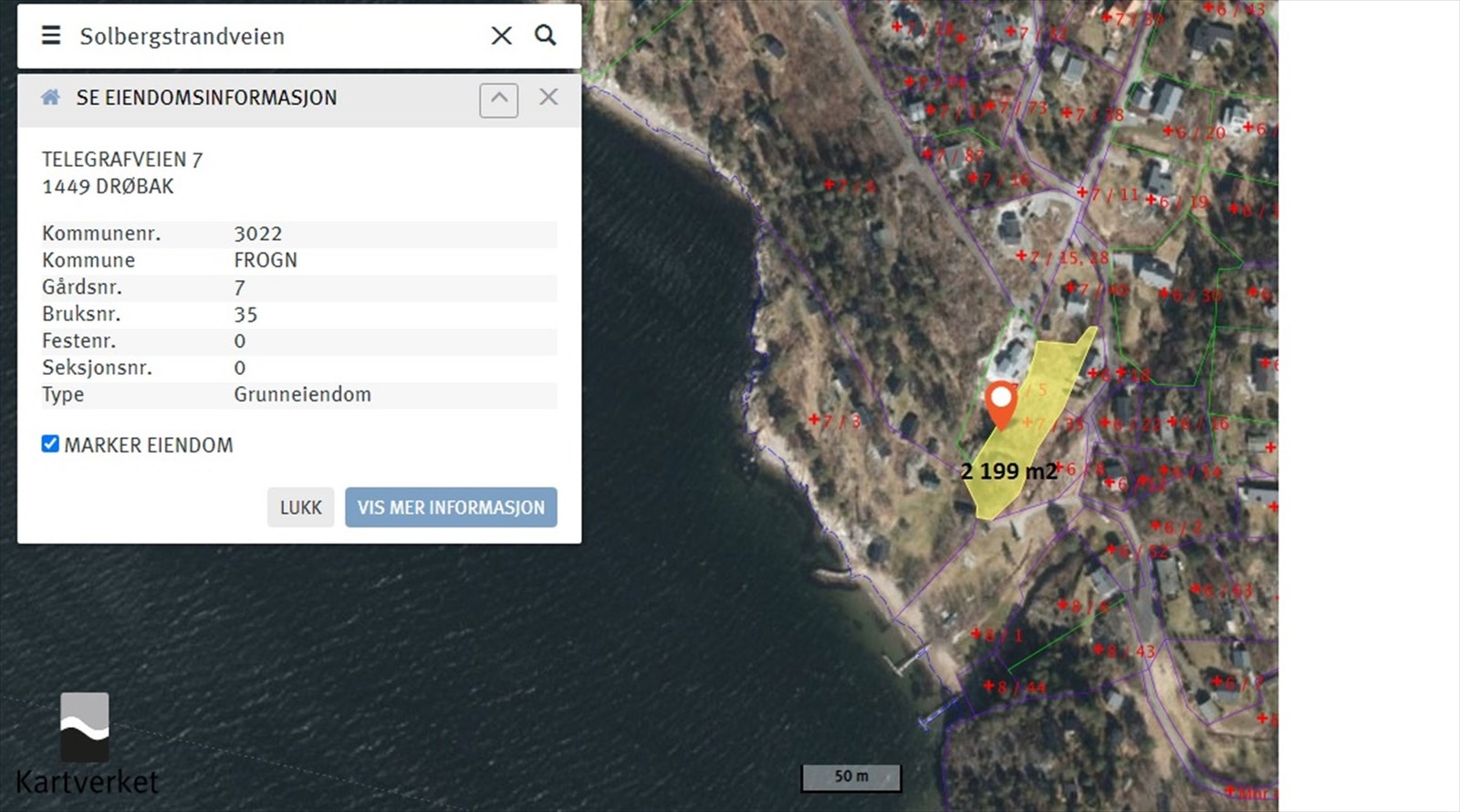Select the Gårdsnr. value 7
This screenshot has height=812, width=1460.
pyautogui.click(x=240, y=287)
